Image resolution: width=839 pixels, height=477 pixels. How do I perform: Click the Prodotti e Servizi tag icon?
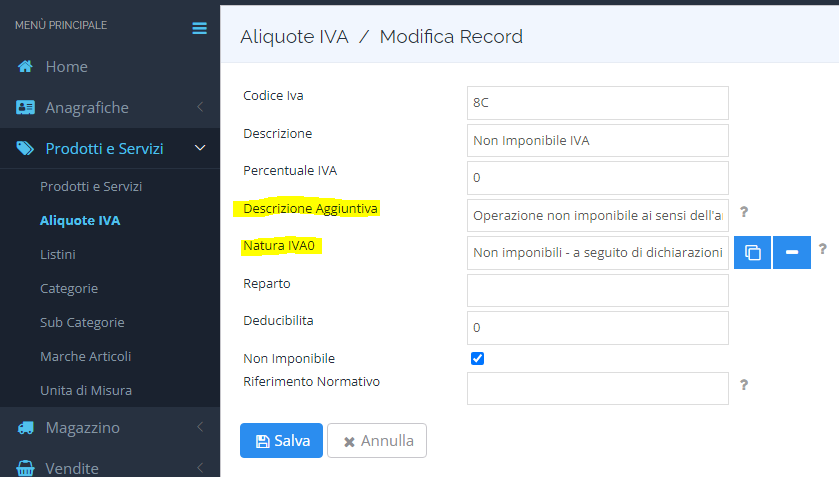(26, 149)
